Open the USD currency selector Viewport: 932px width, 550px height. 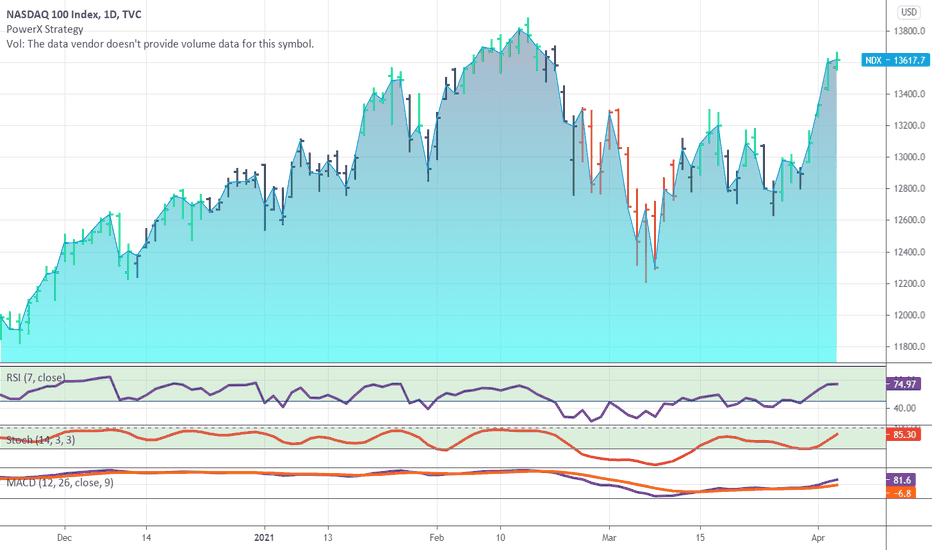(x=909, y=12)
